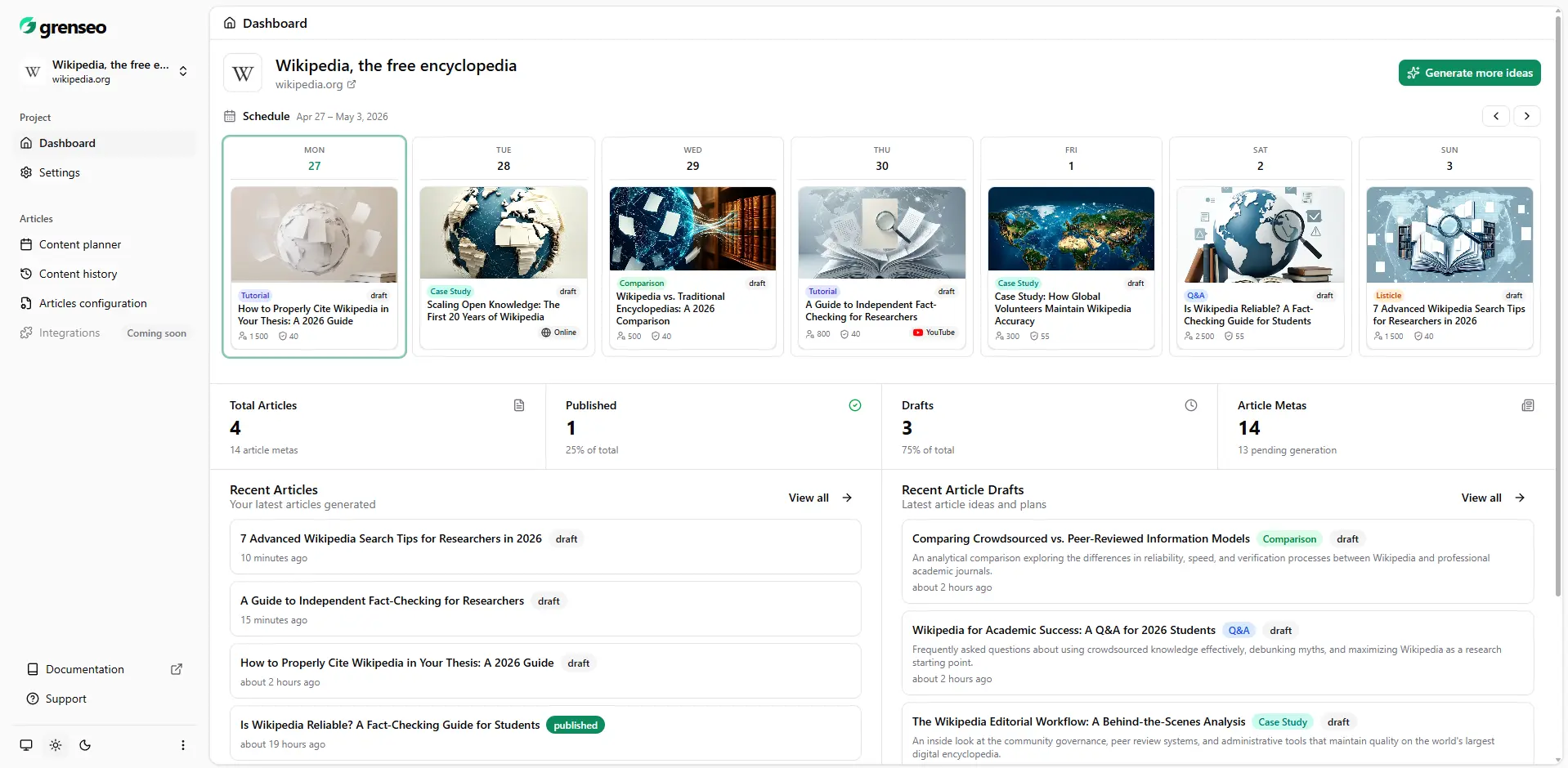Click the Integrations puzzle icon
This screenshot has height=768, width=1568.
[x=26, y=333]
